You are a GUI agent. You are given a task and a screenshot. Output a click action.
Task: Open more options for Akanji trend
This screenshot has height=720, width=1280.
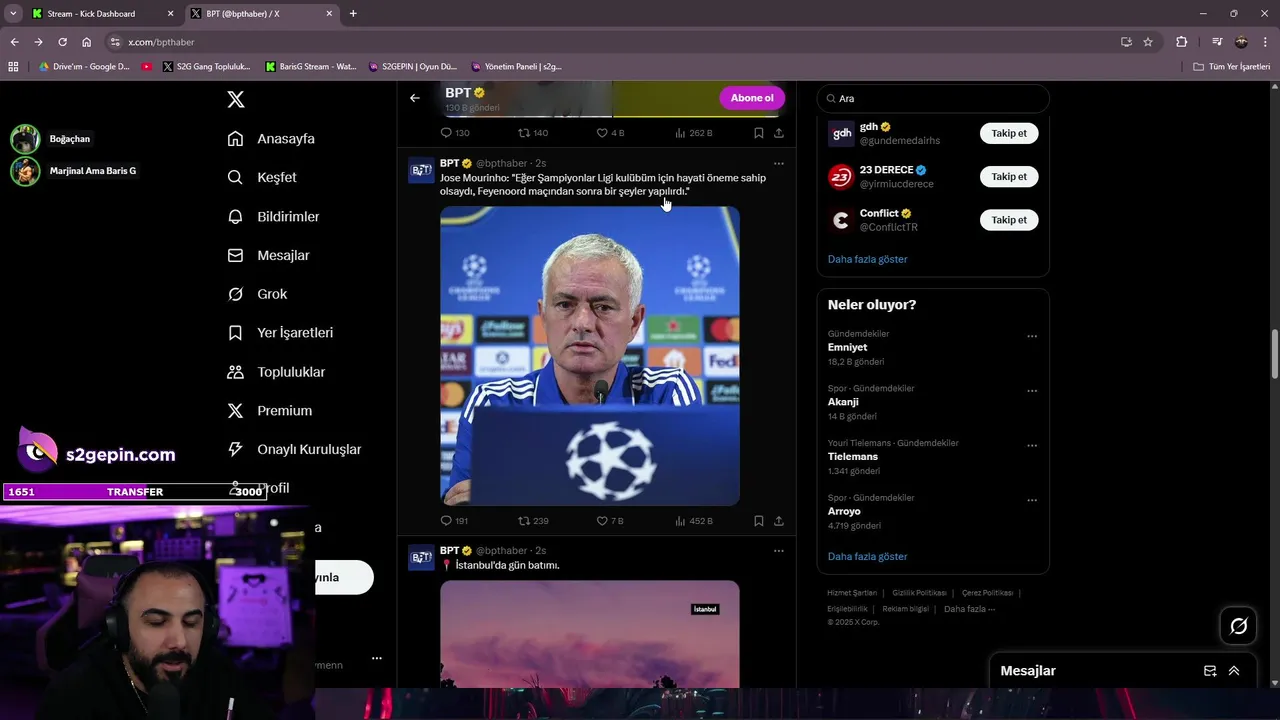pos(1032,391)
